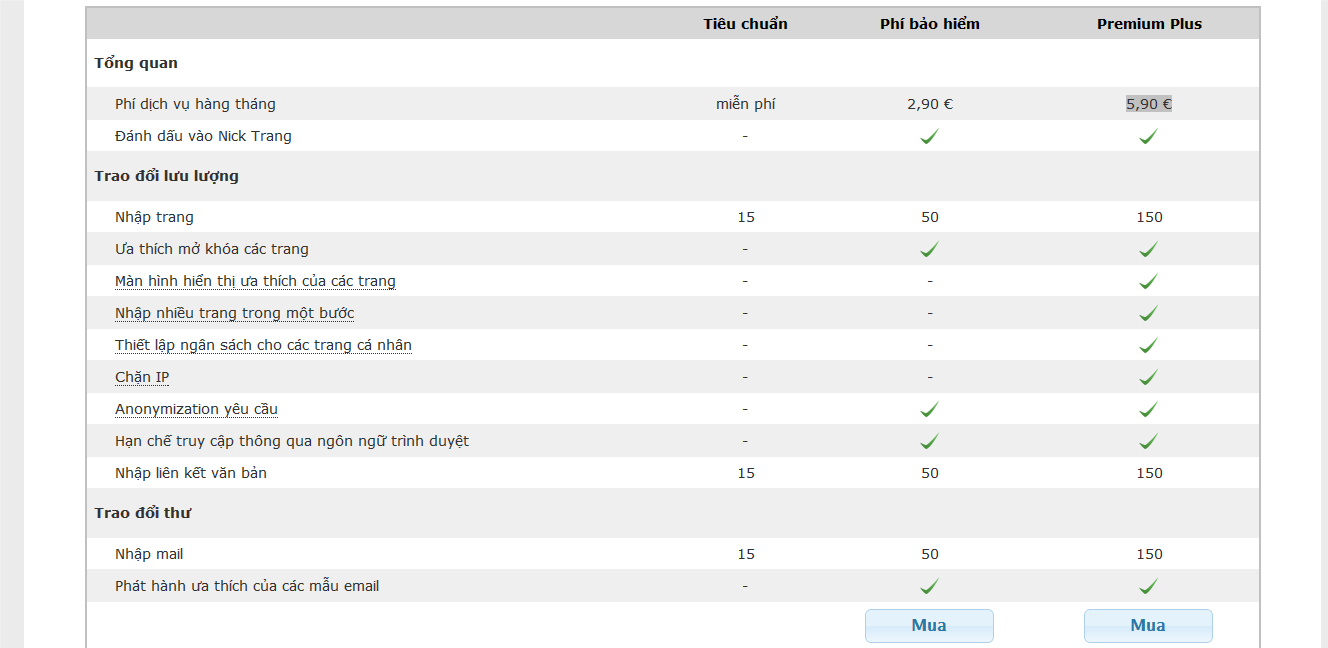Click Premium Plus checkmark for Màn hình hiển thị row

[1148, 281]
